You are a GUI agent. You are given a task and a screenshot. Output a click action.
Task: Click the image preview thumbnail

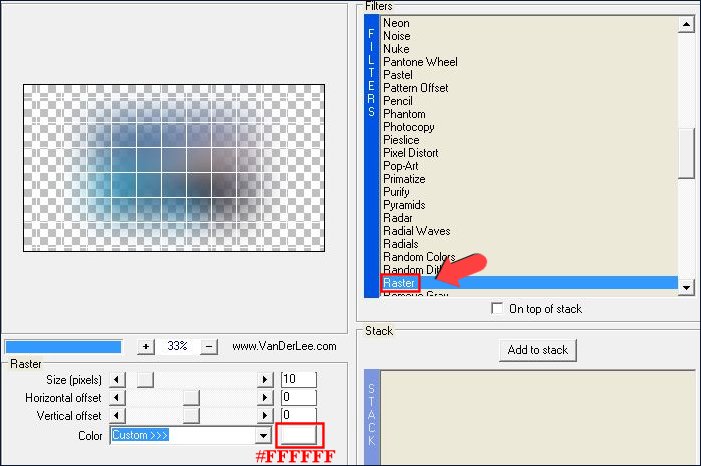point(175,167)
